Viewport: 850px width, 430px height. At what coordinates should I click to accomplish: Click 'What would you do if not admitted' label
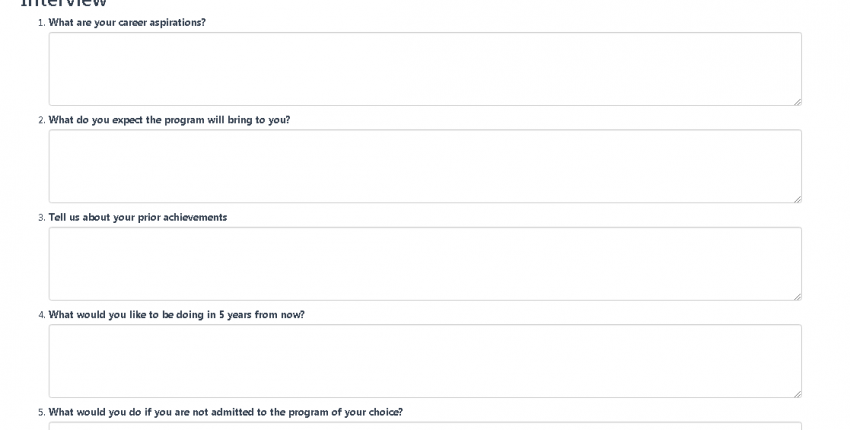coord(226,412)
